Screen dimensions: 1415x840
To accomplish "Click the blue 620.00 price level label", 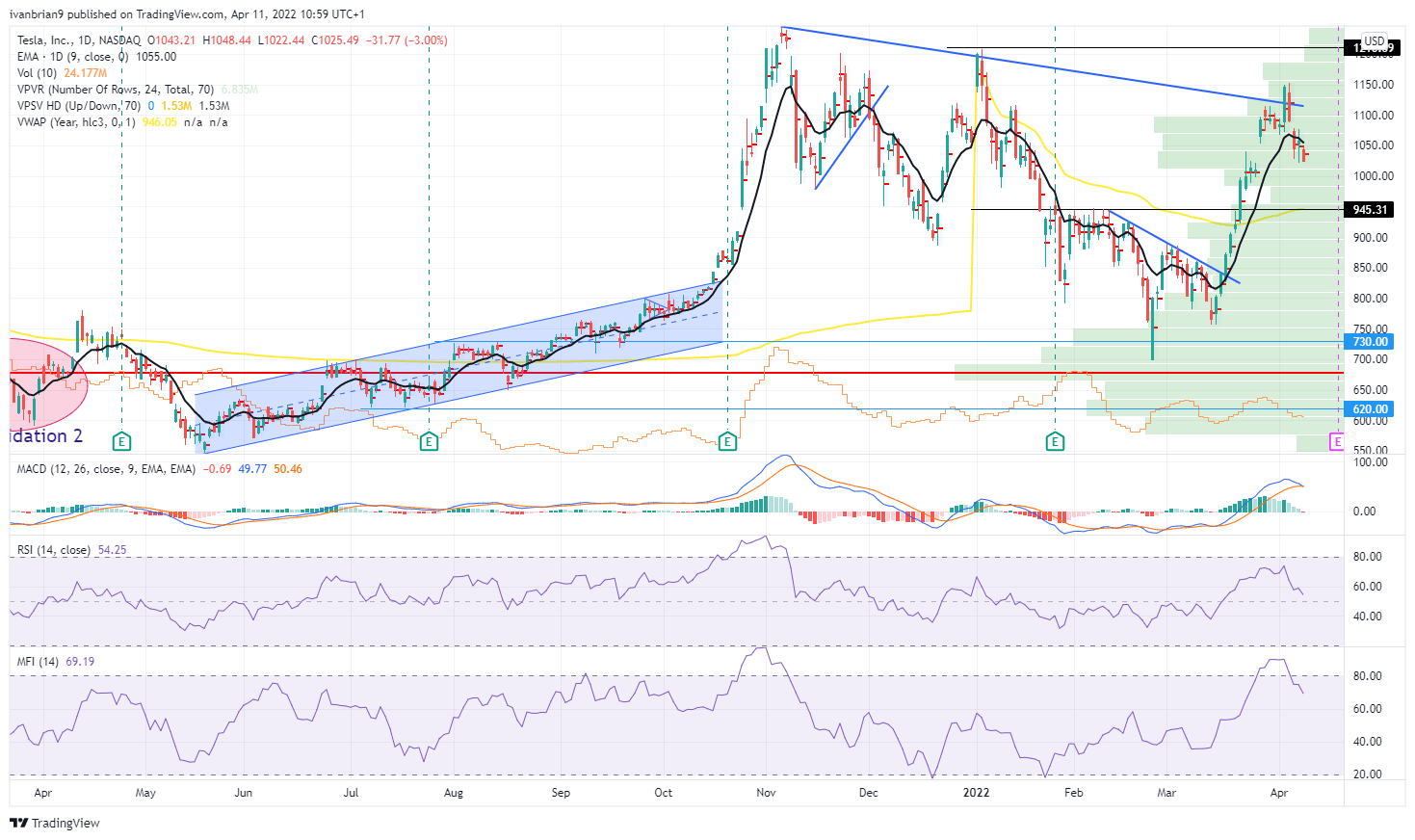I will click(1370, 409).
